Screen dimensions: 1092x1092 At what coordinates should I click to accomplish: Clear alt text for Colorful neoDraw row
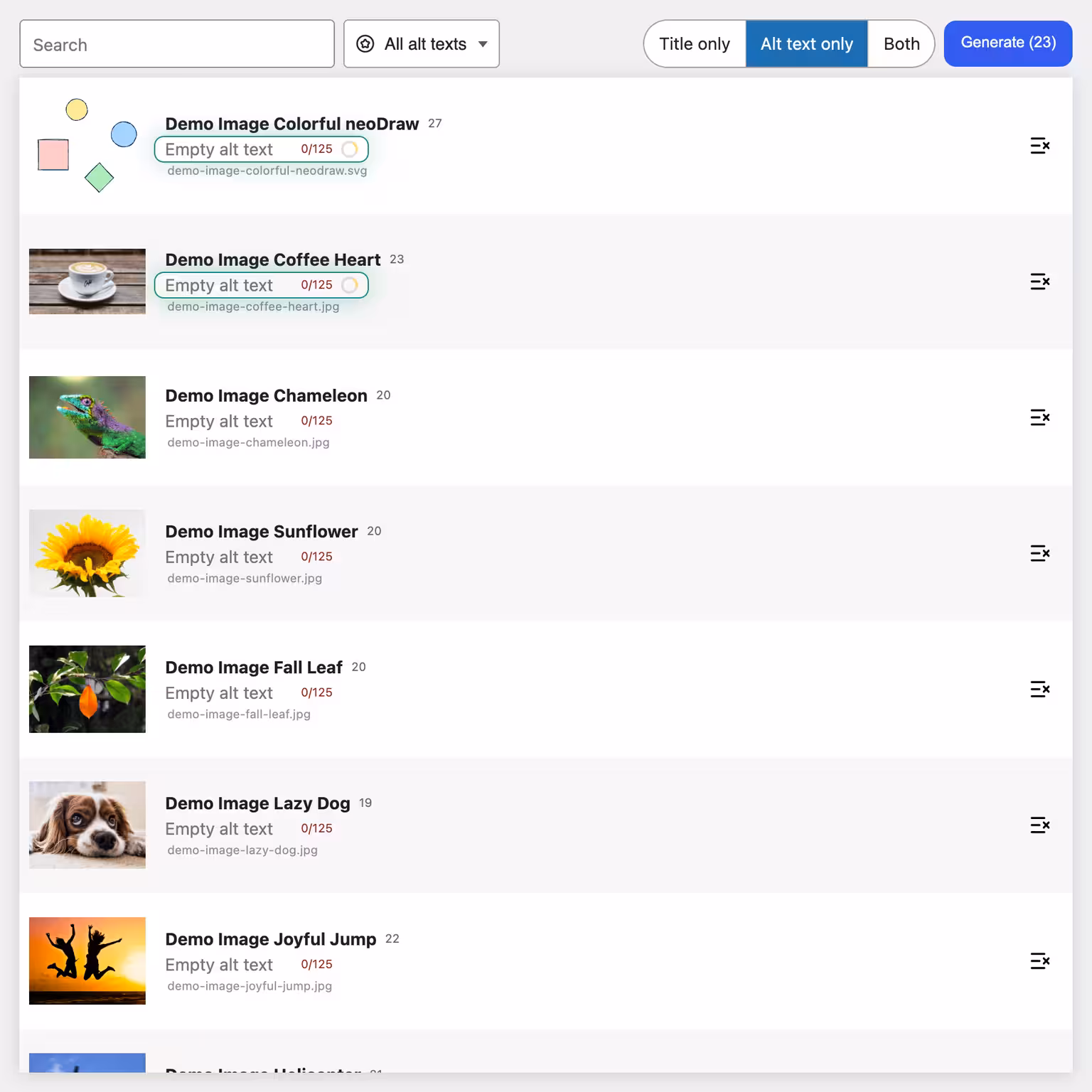(1039, 146)
